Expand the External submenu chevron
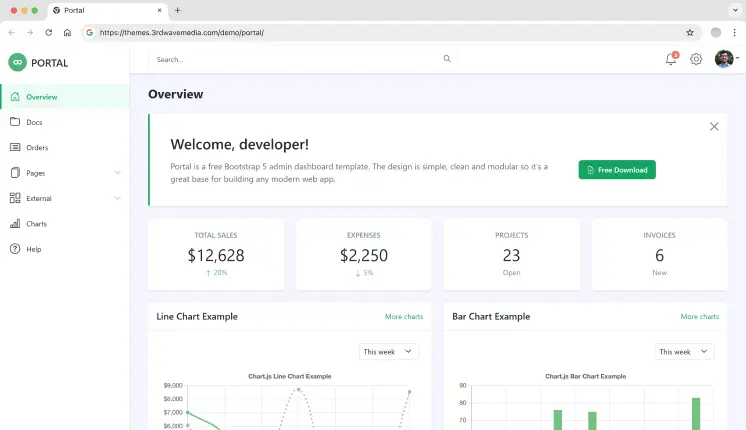The image size is (746, 430). [x=118, y=198]
